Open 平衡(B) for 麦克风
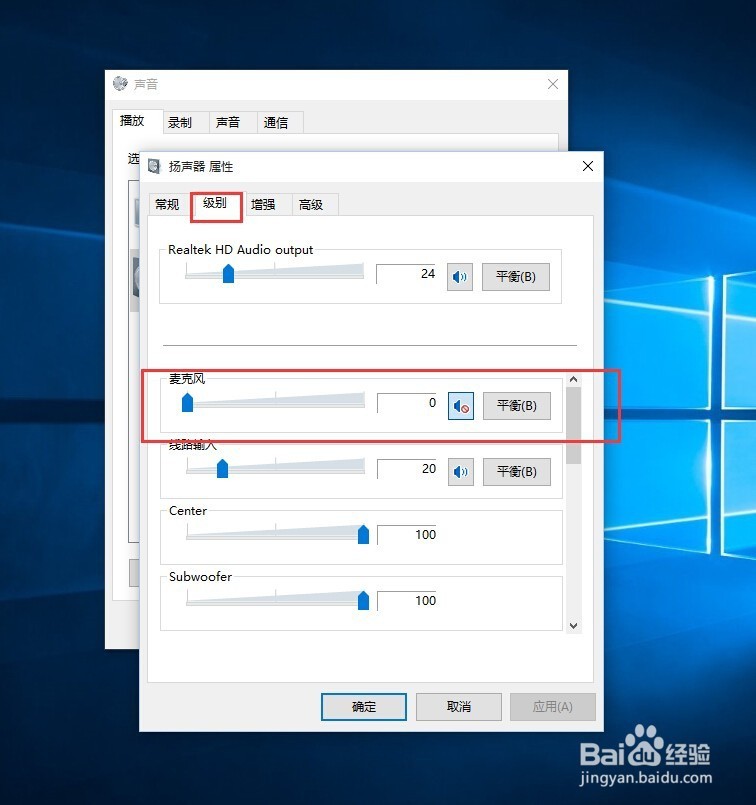The width and height of the screenshot is (756, 805). click(517, 406)
